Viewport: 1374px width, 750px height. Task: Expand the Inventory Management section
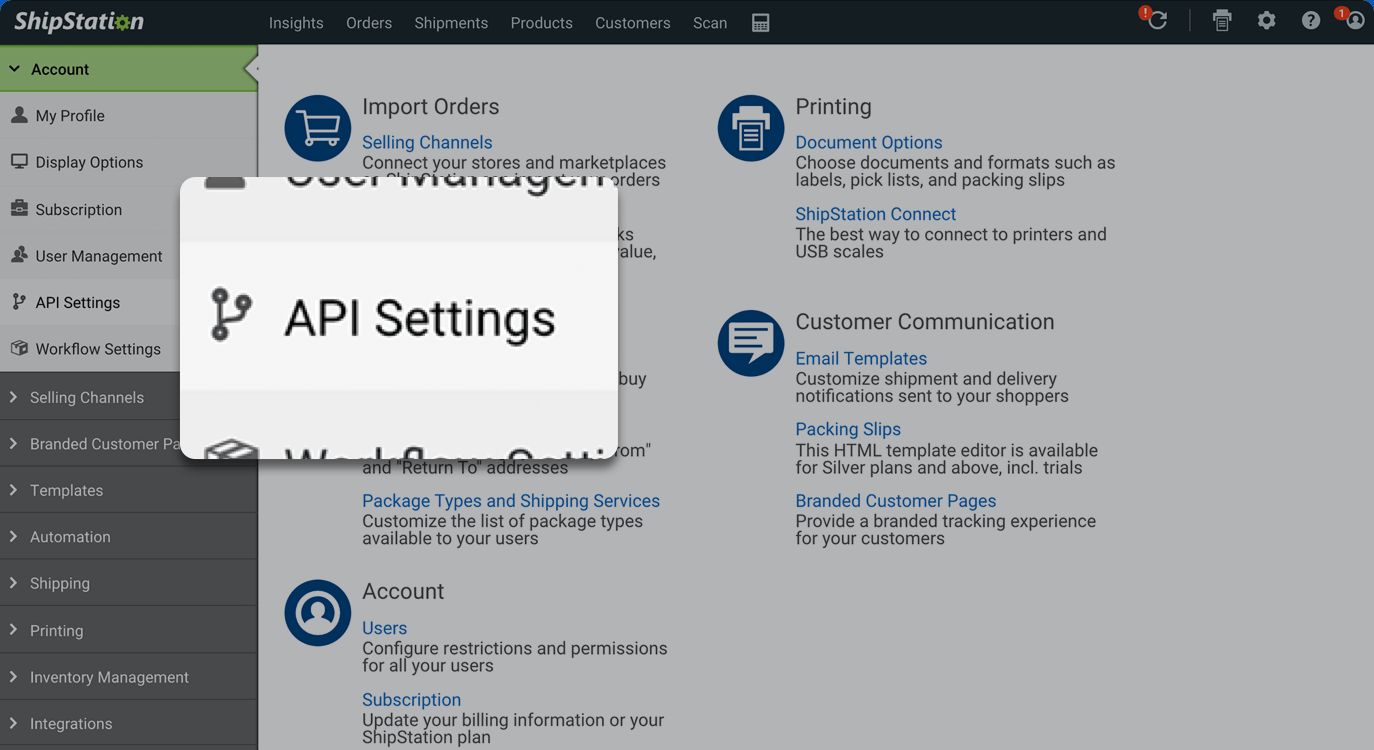pyautogui.click(x=129, y=677)
